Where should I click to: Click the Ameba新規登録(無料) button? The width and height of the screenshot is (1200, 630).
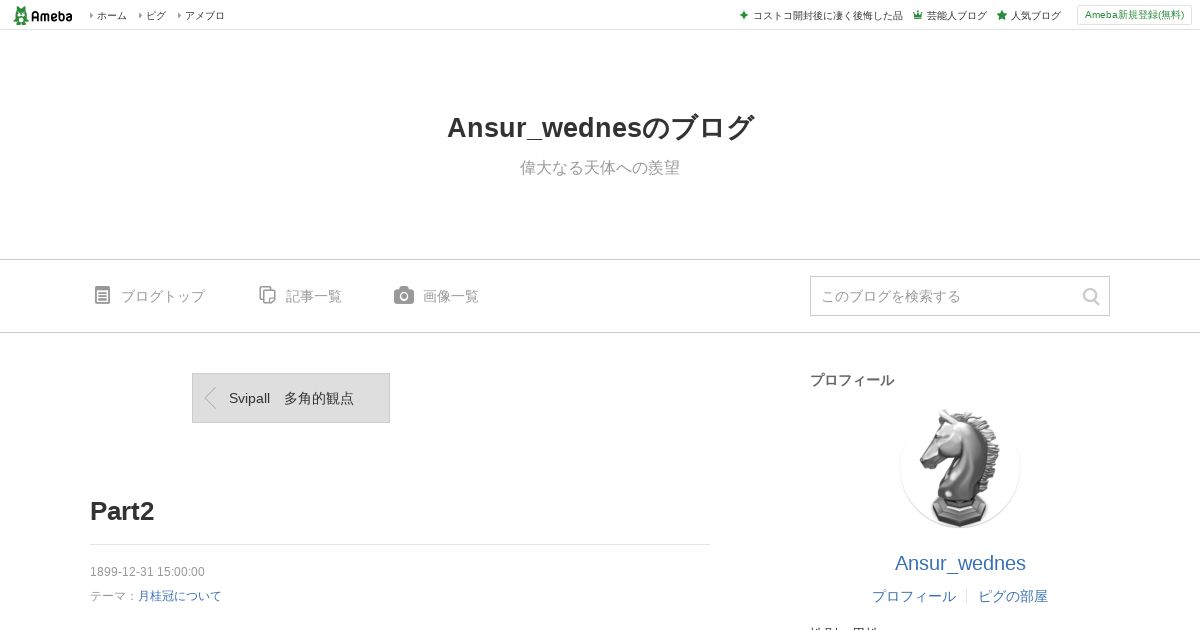point(1134,15)
